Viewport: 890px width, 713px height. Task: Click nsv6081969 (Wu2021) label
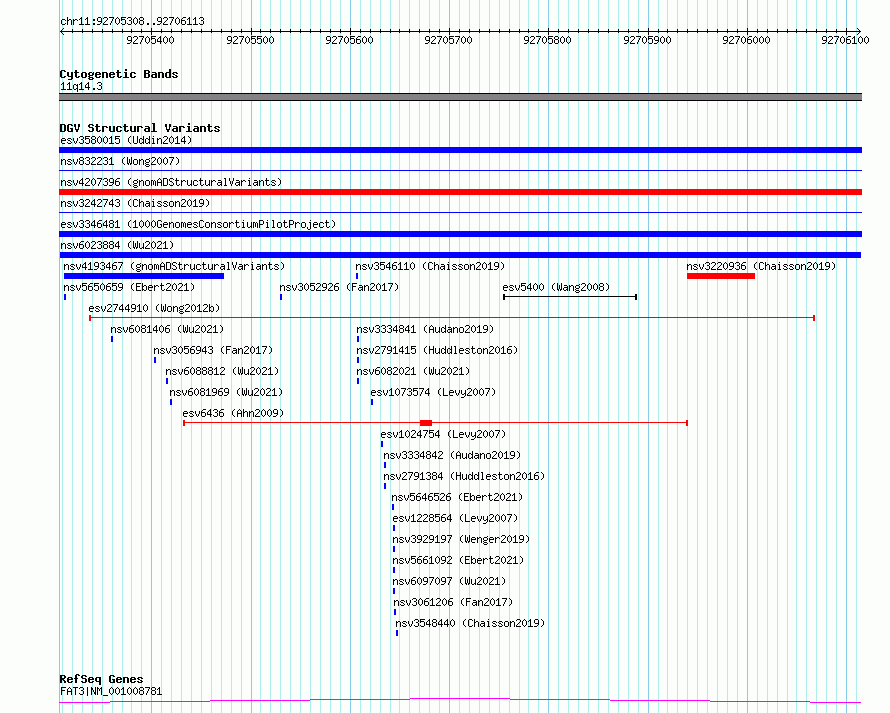(x=226, y=392)
